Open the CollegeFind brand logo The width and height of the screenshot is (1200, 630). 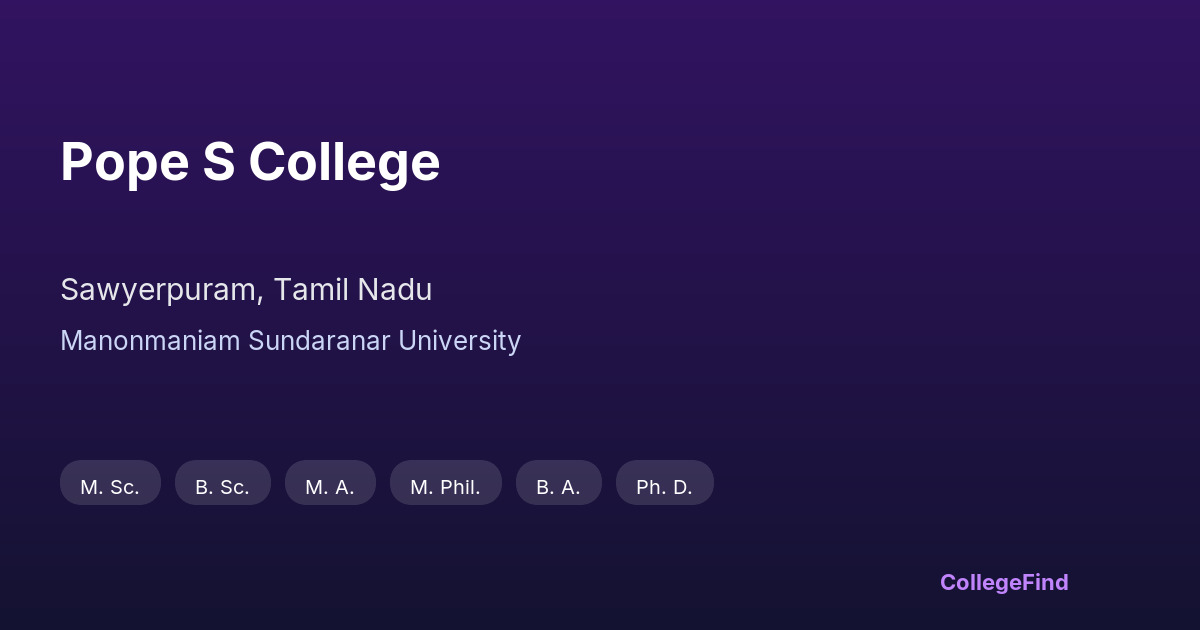point(1003,582)
